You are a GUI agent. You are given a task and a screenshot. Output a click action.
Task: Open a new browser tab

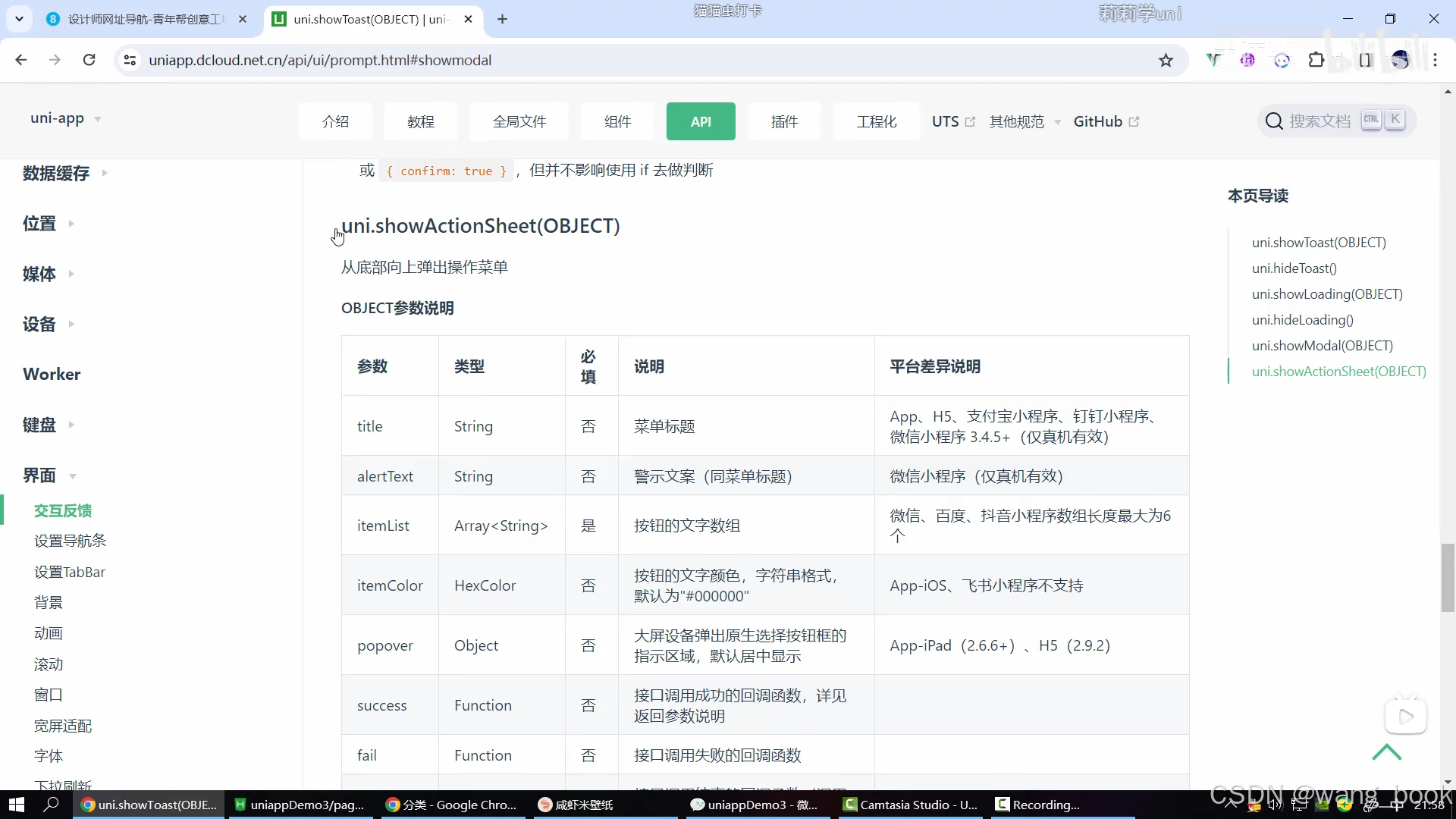coord(502,19)
